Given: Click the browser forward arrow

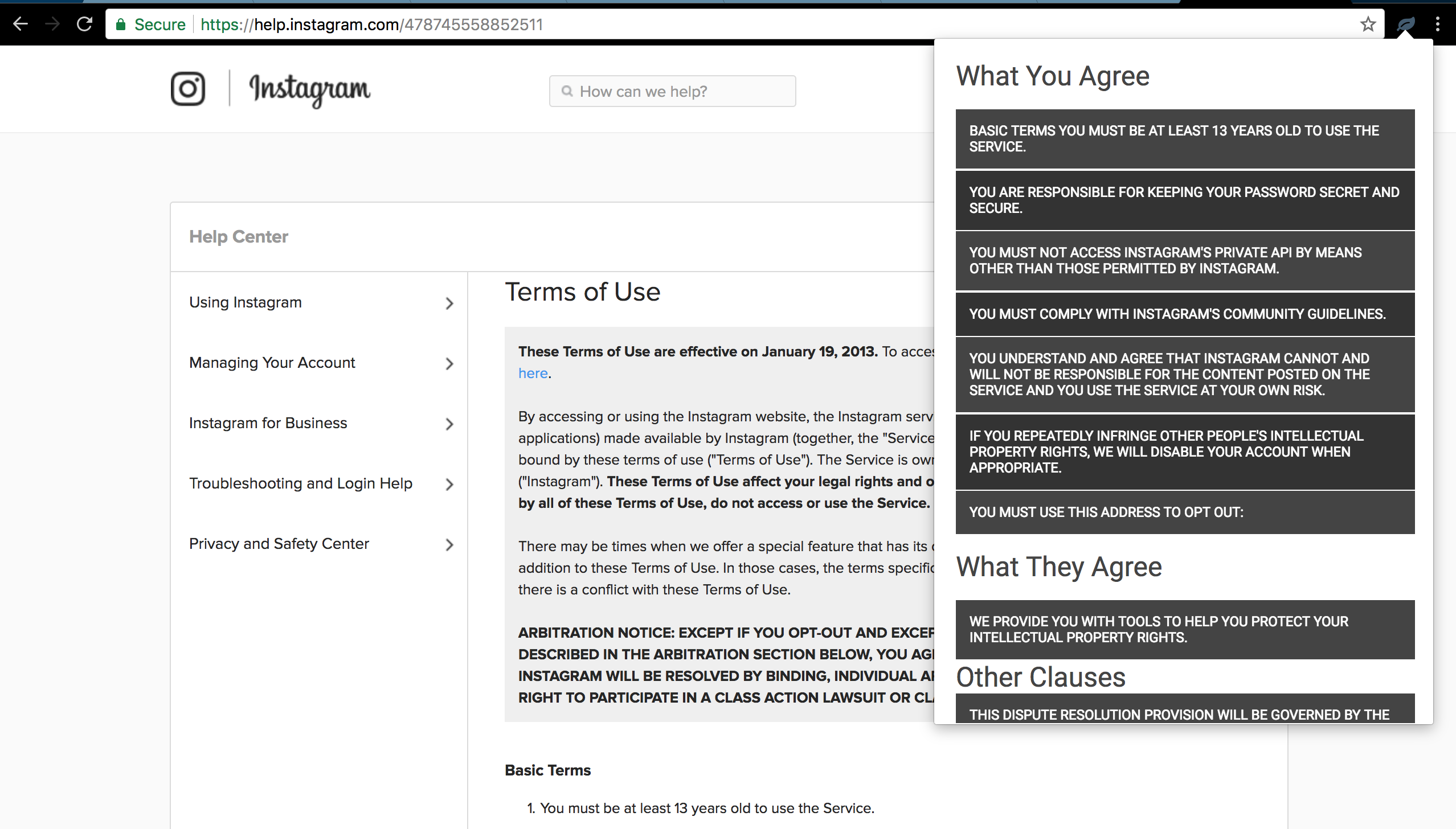Looking at the screenshot, I should (x=52, y=24).
